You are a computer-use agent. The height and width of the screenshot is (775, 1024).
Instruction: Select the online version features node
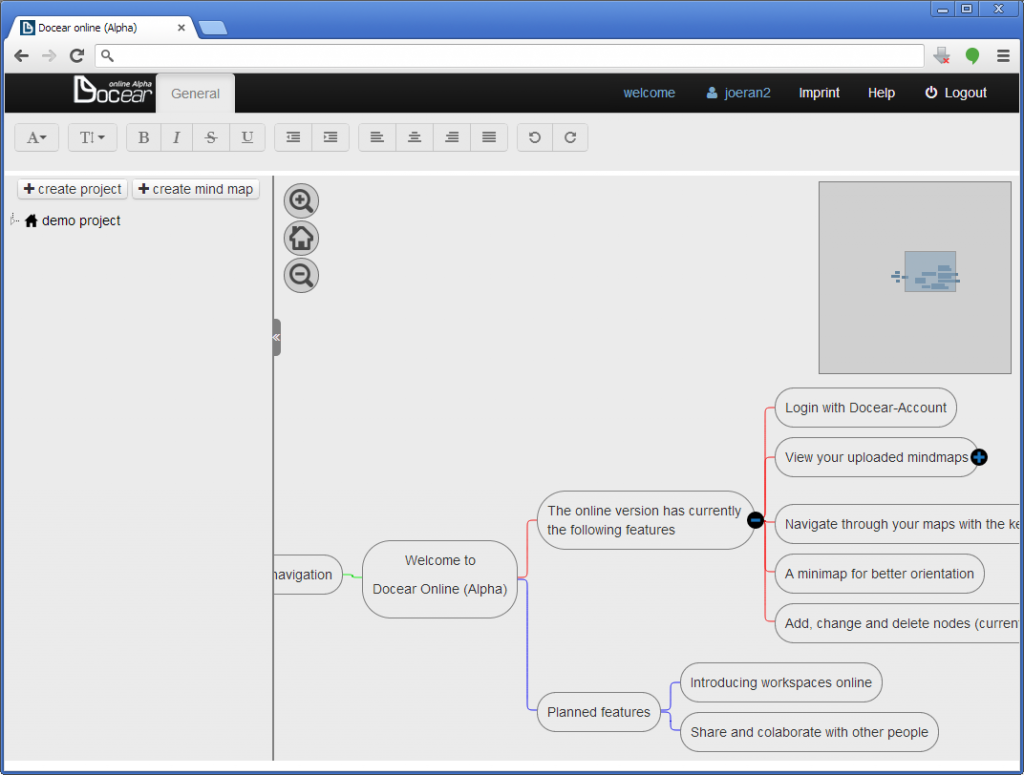coord(645,520)
